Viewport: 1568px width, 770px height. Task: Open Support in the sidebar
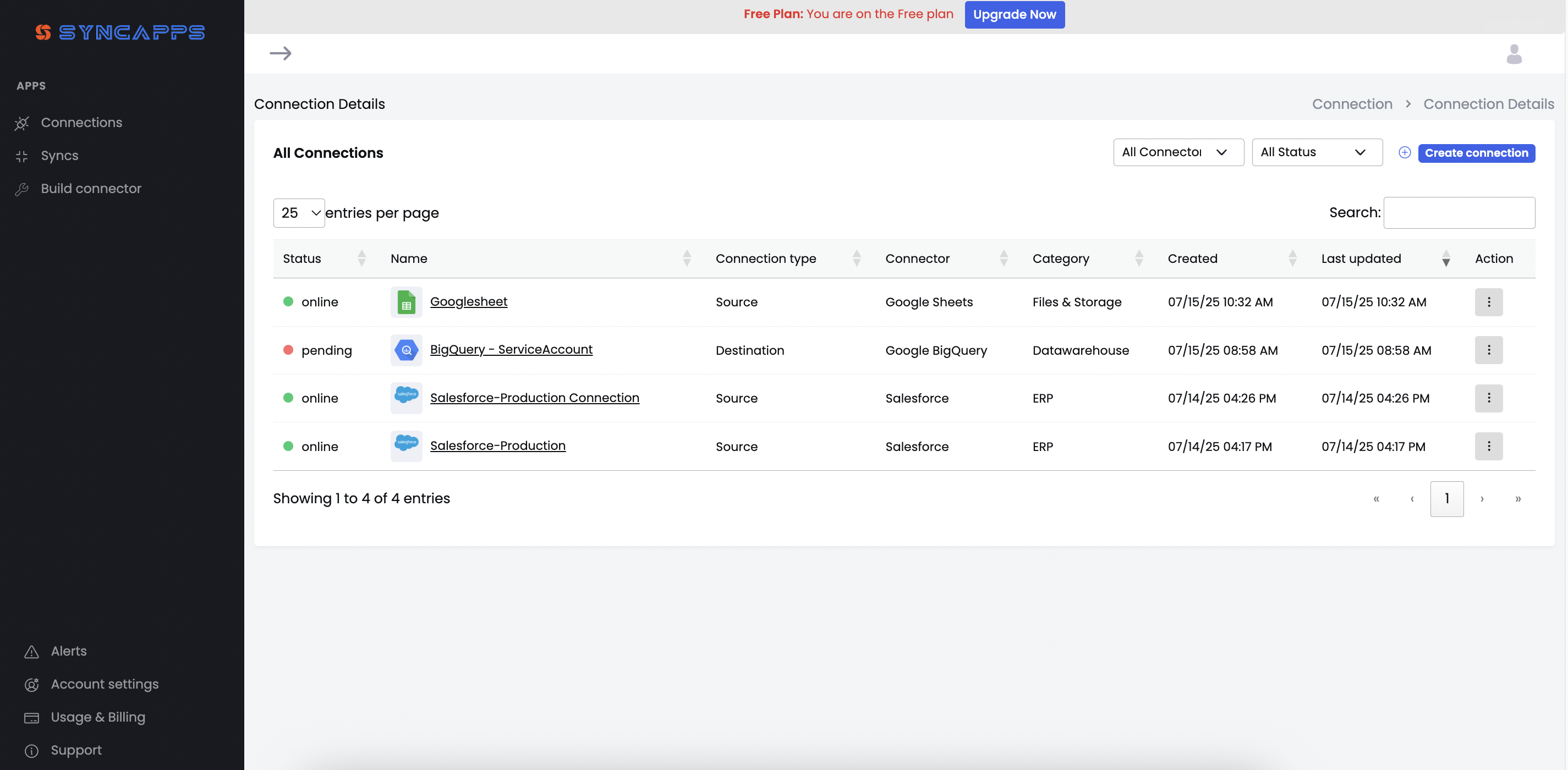(x=76, y=750)
